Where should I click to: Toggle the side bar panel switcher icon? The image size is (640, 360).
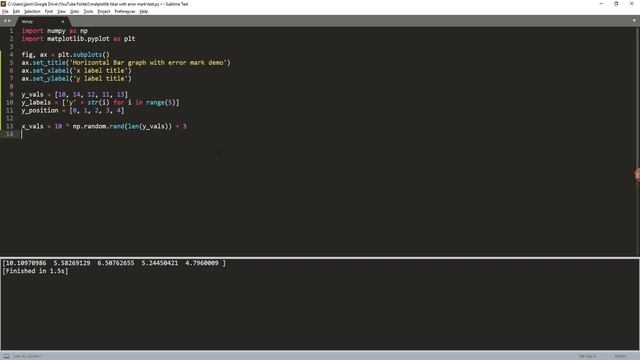pos(7,356)
